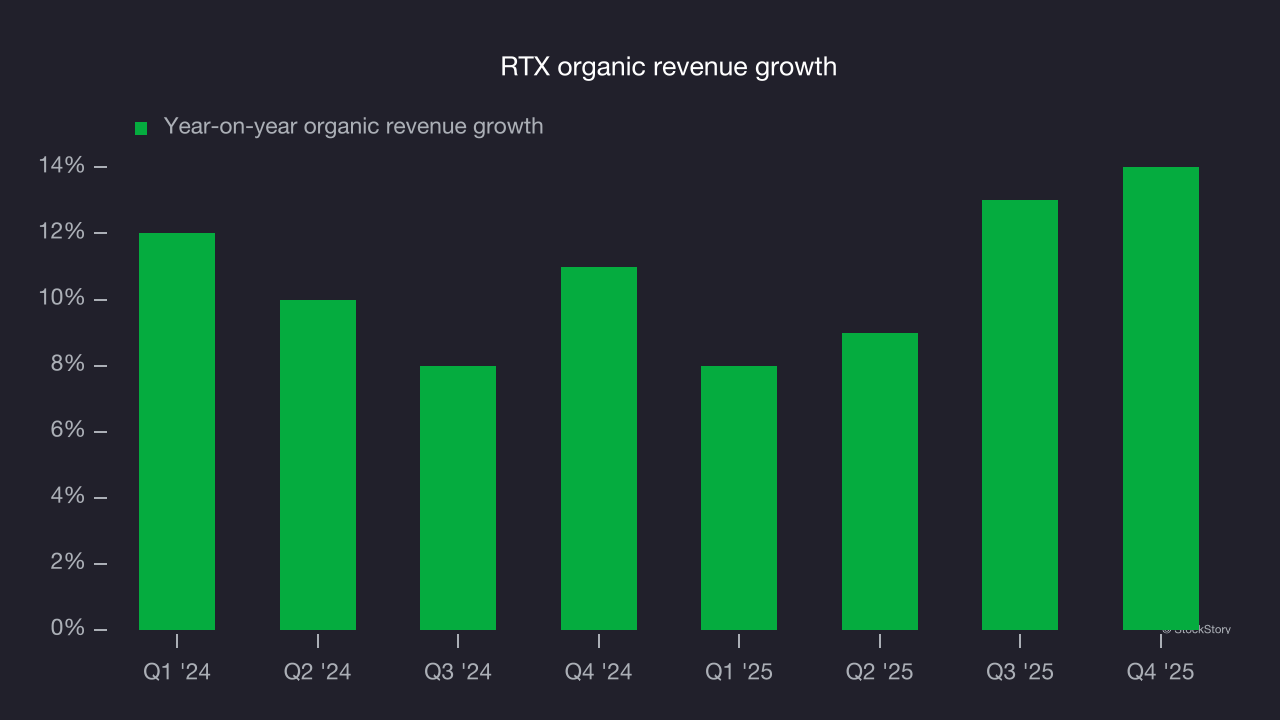Click the "6%" y-axis label
The image size is (1280, 720).
pos(68,431)
